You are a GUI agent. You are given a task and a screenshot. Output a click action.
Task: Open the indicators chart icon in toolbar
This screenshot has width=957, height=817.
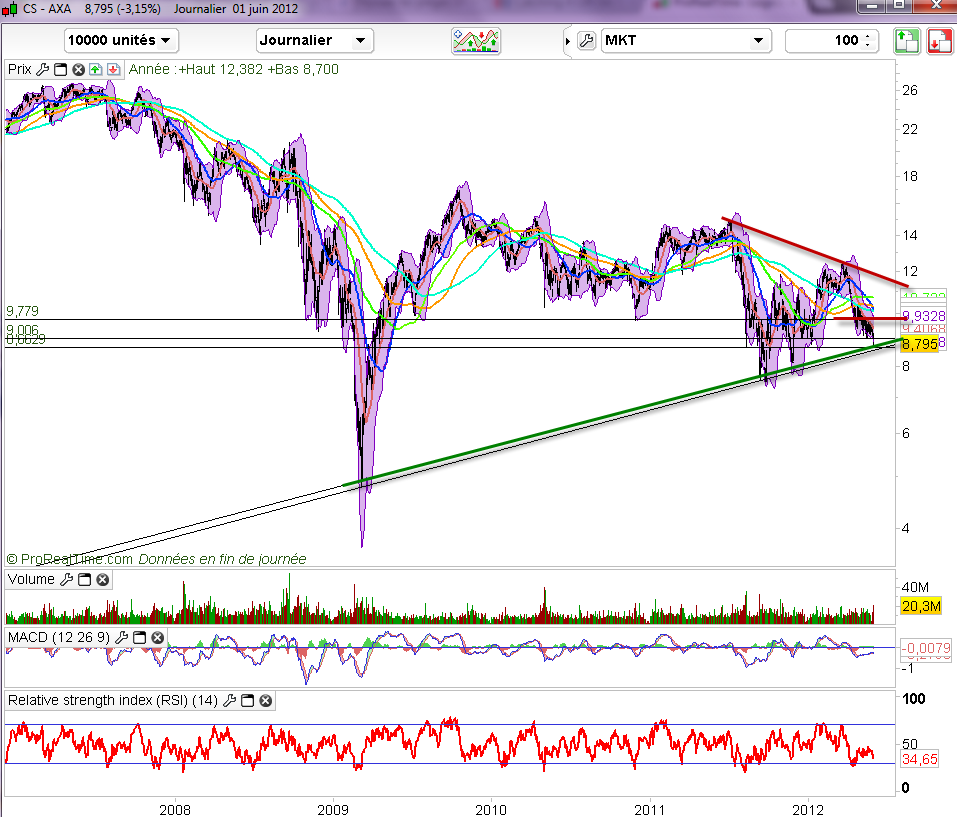[x=475, y=41]
